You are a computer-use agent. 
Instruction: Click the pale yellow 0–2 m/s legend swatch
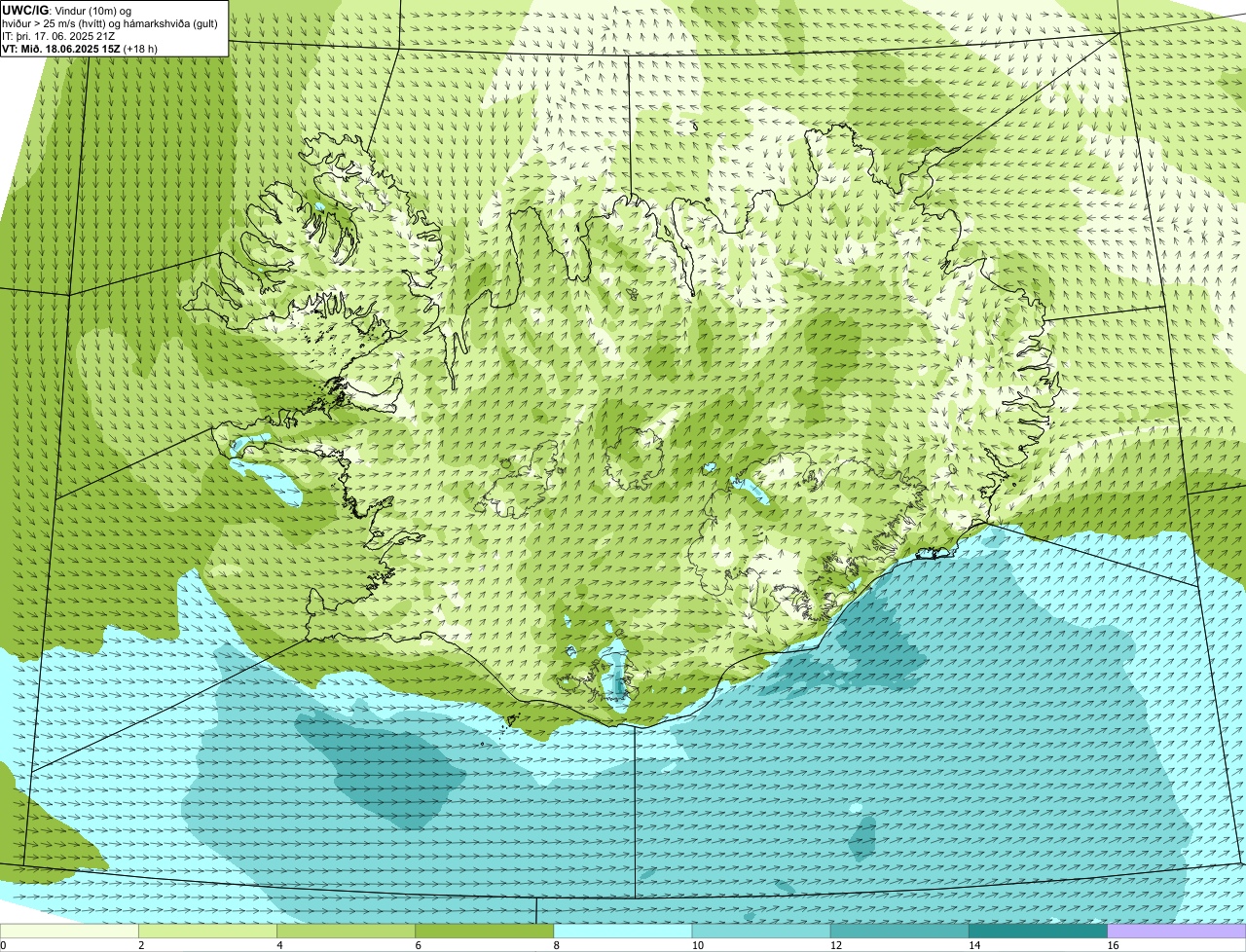point(69,932)
